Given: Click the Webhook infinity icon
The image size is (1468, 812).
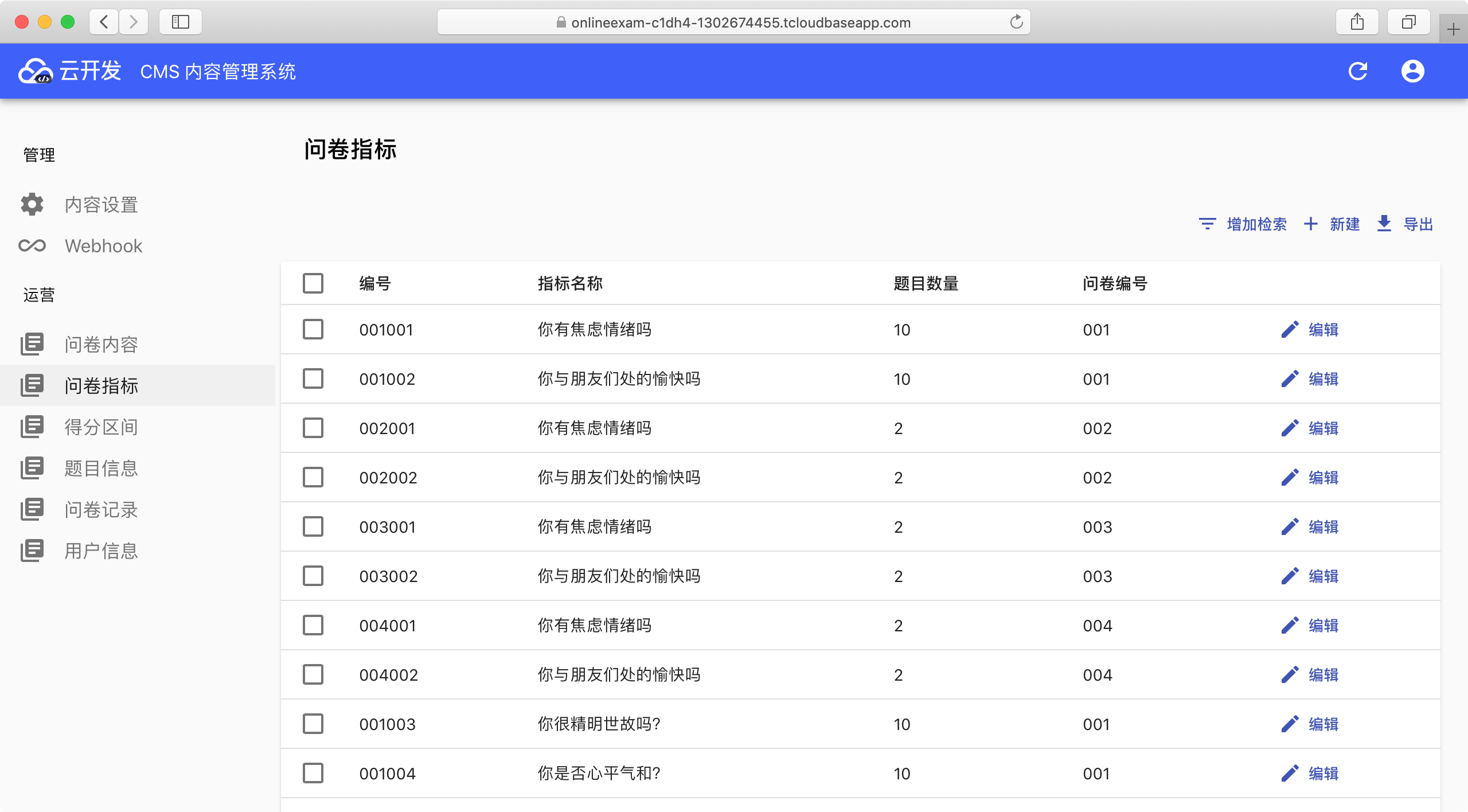Looking at the screenshot, I should tap(32, 245).
